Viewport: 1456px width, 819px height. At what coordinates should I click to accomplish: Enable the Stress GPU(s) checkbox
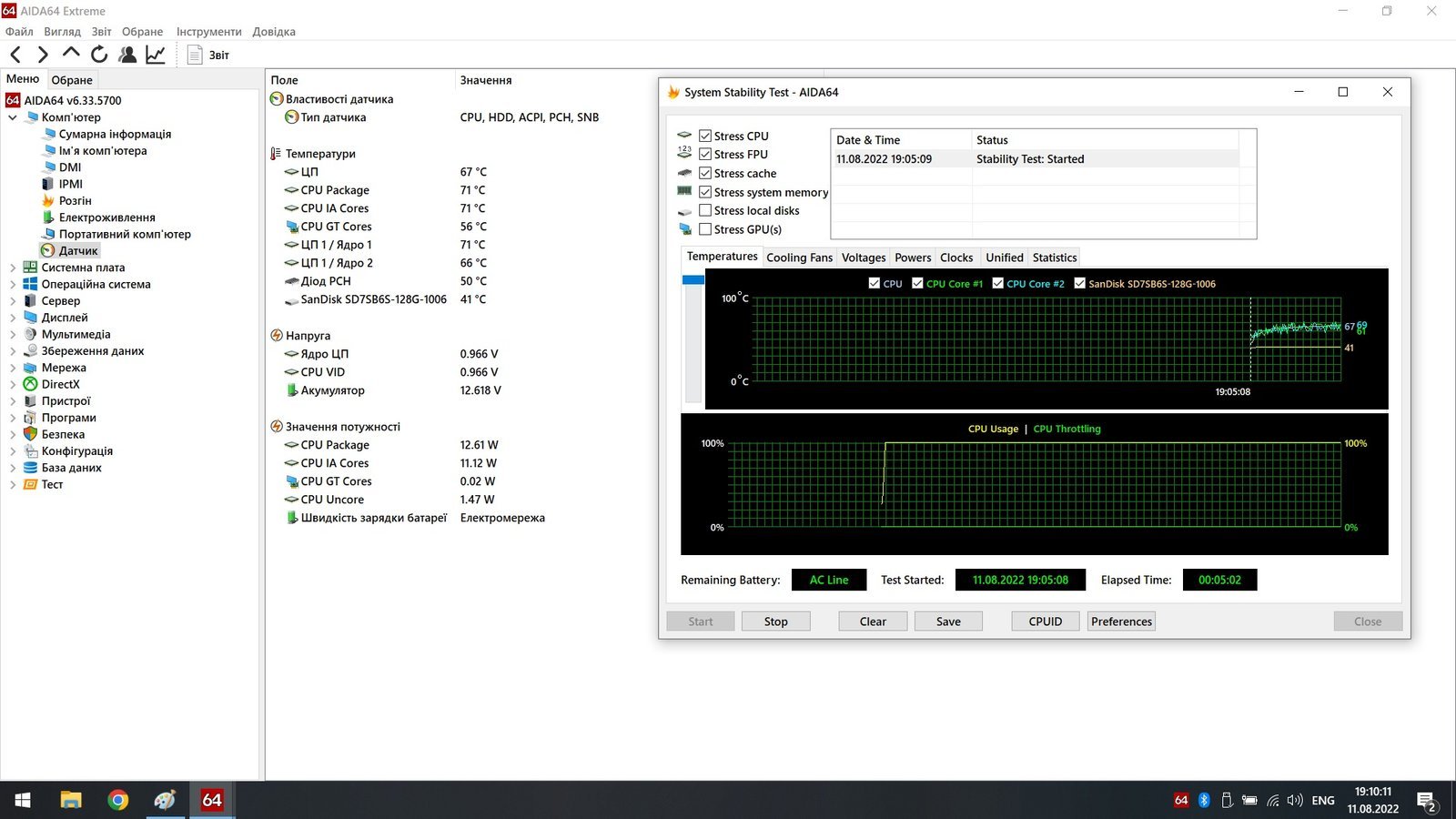pyautogui.click(x=705, y=229)
